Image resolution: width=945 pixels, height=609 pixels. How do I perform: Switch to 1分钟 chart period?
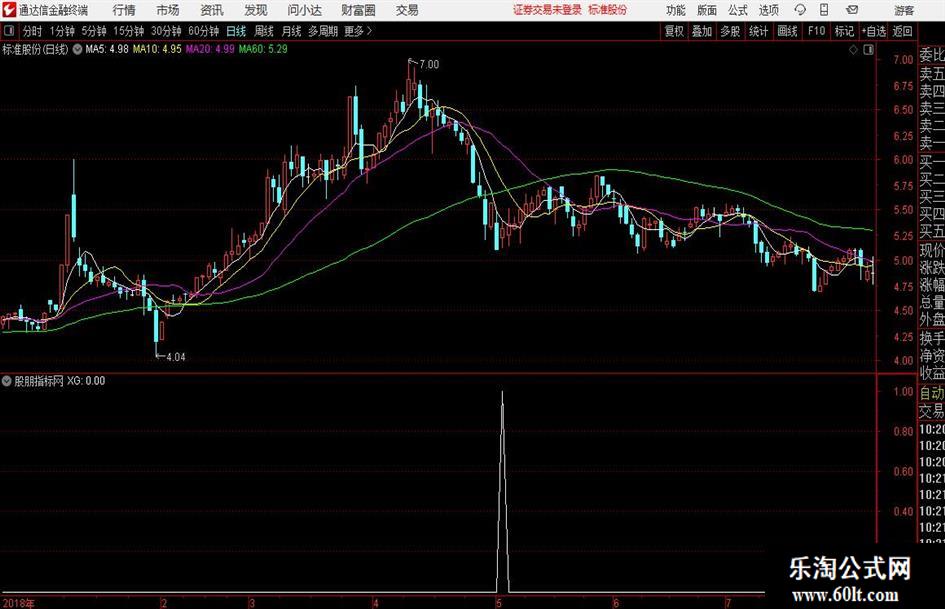click(62, 31)
